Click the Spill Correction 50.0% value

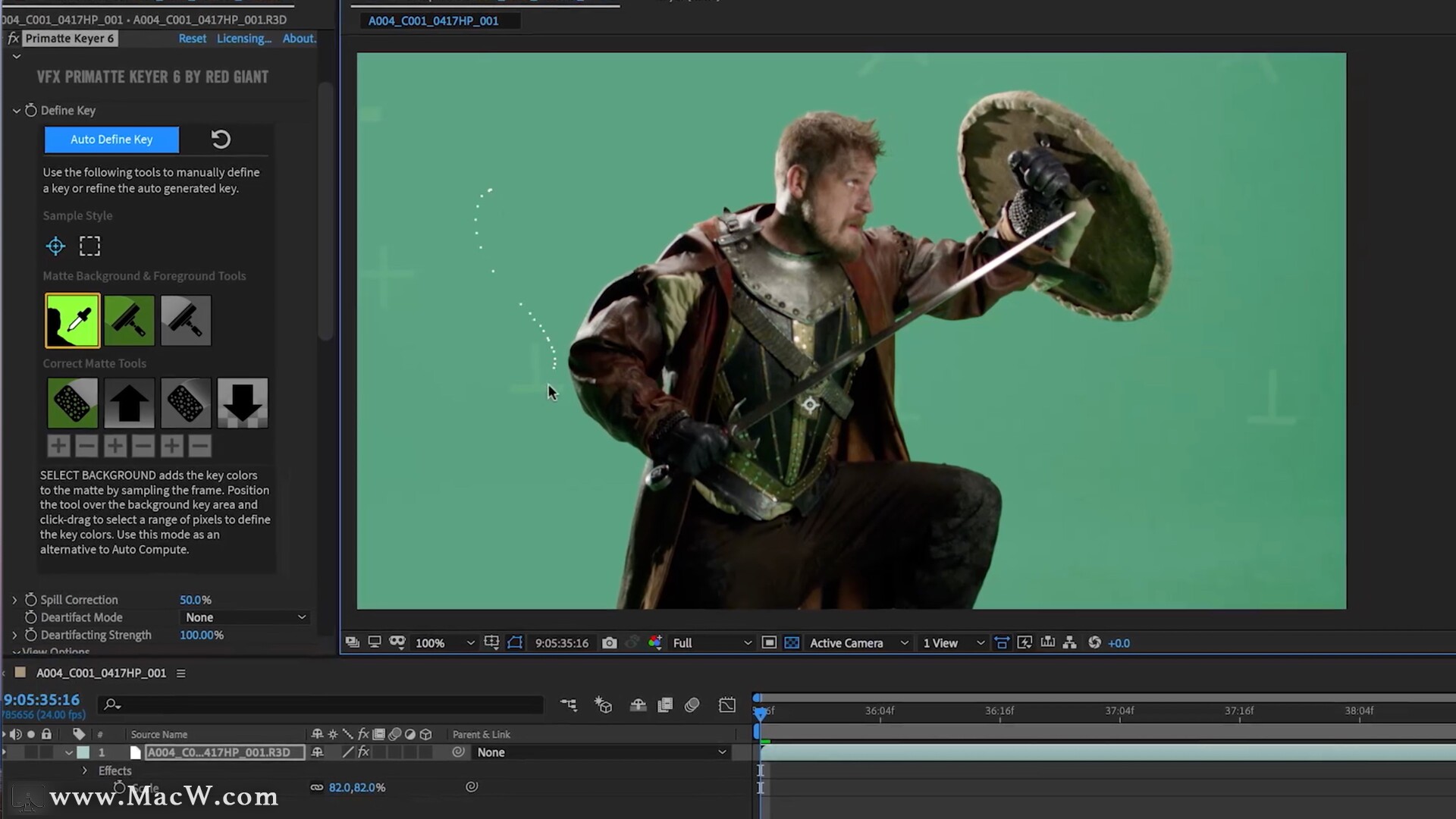tap(195, 599)
